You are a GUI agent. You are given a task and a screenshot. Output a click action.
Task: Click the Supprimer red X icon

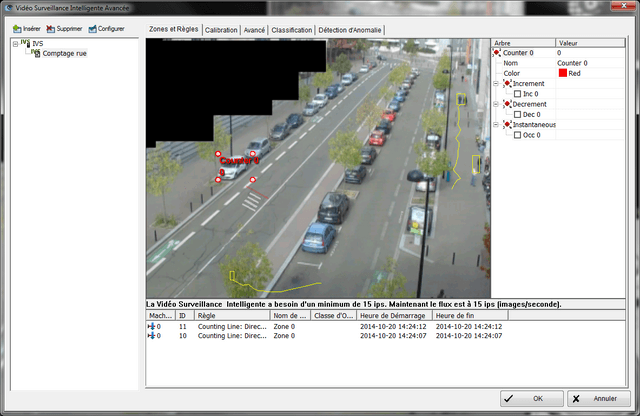[x=50, y=29]
